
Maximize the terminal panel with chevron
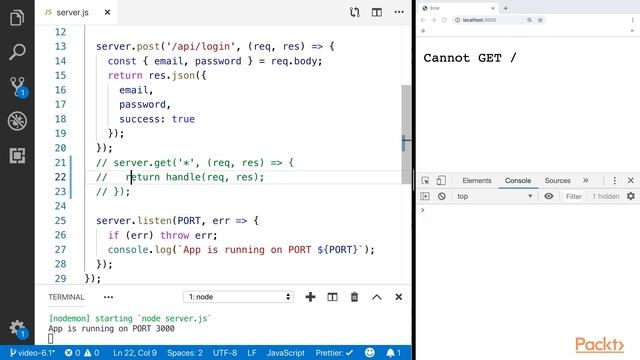click(377, 297)
